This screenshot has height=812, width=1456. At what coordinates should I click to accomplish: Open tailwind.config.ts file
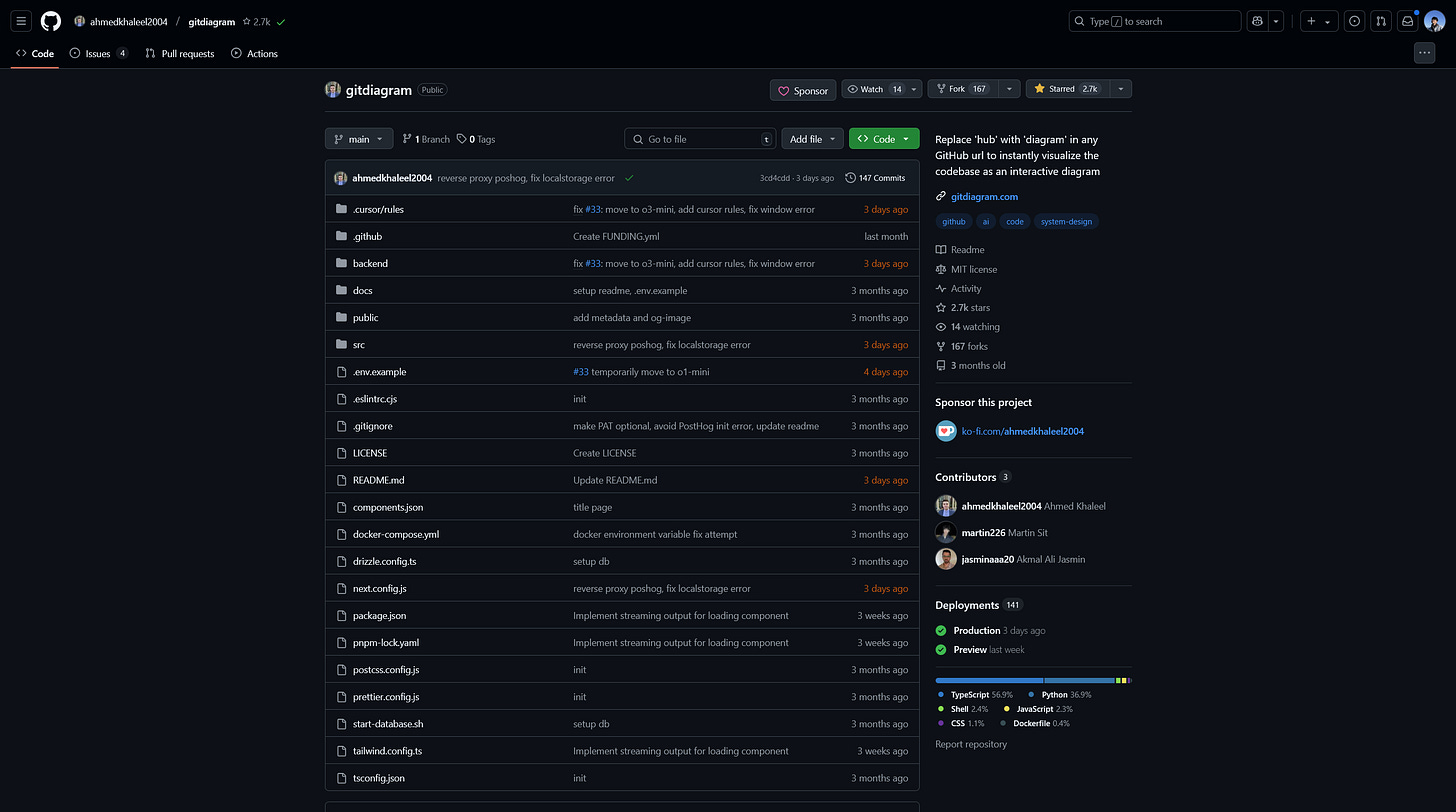387,751
